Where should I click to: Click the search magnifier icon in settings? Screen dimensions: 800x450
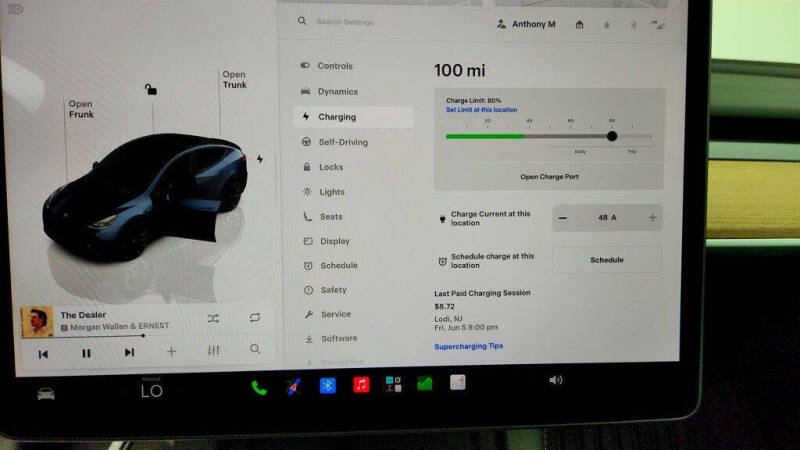[x=302, y=21]
